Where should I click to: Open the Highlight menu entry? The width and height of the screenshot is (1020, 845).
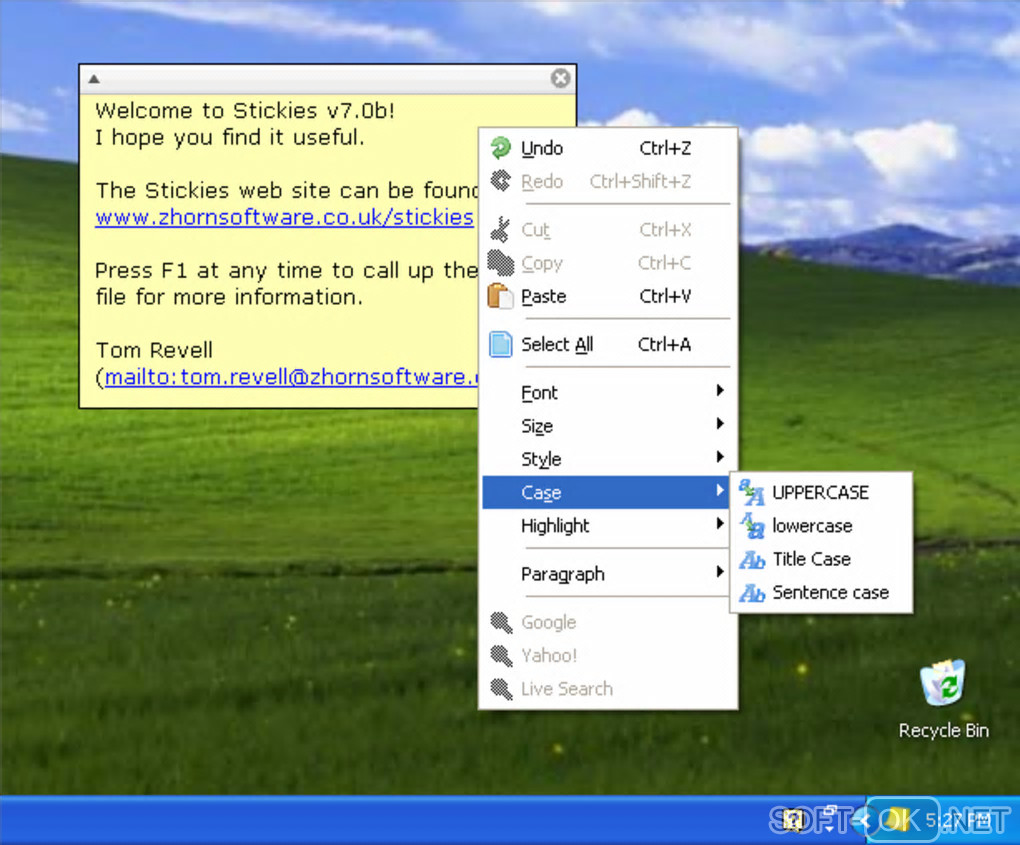click(x=606, y=526)
